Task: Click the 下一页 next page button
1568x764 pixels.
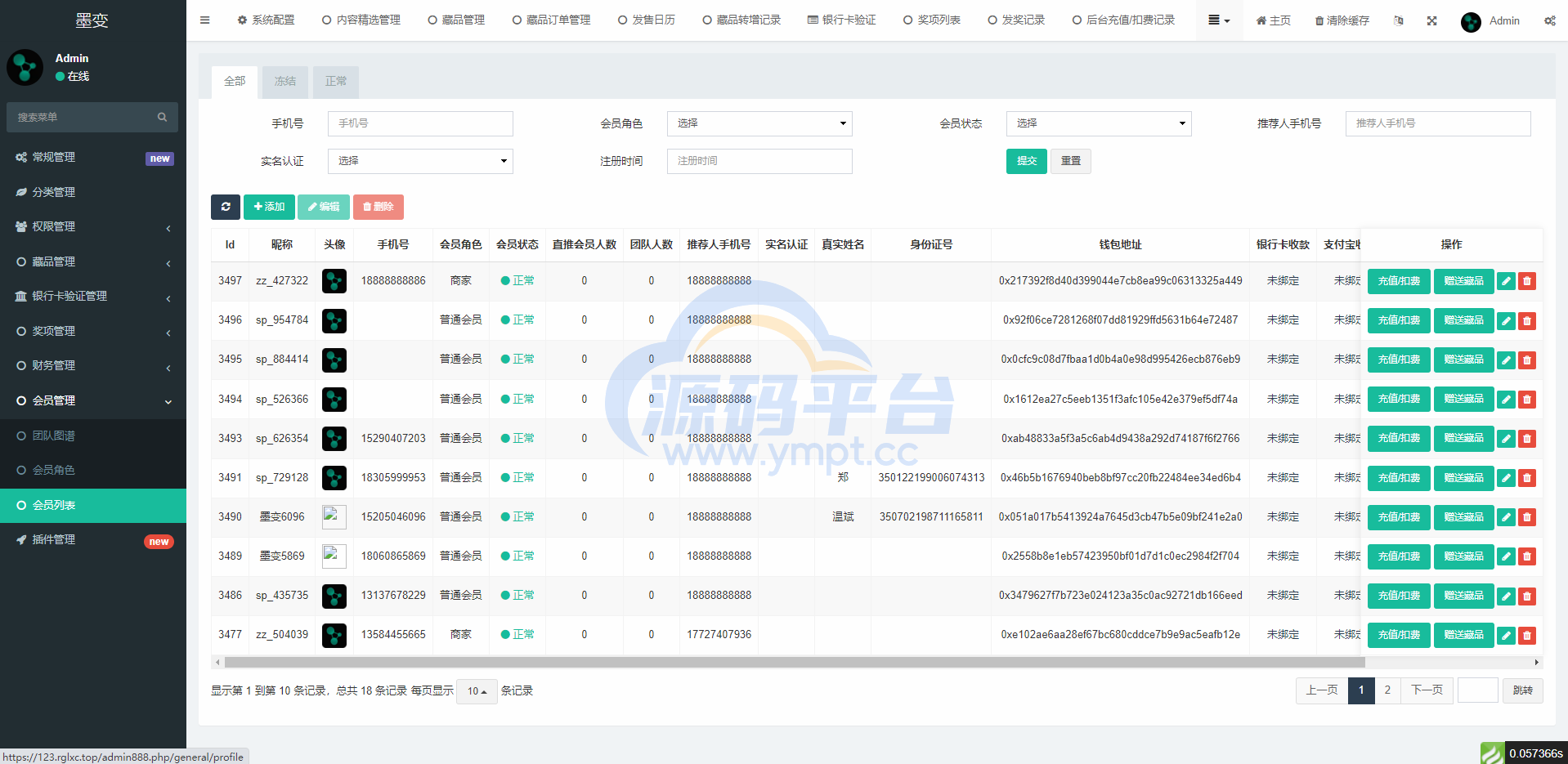Action: pos(1427,690)
